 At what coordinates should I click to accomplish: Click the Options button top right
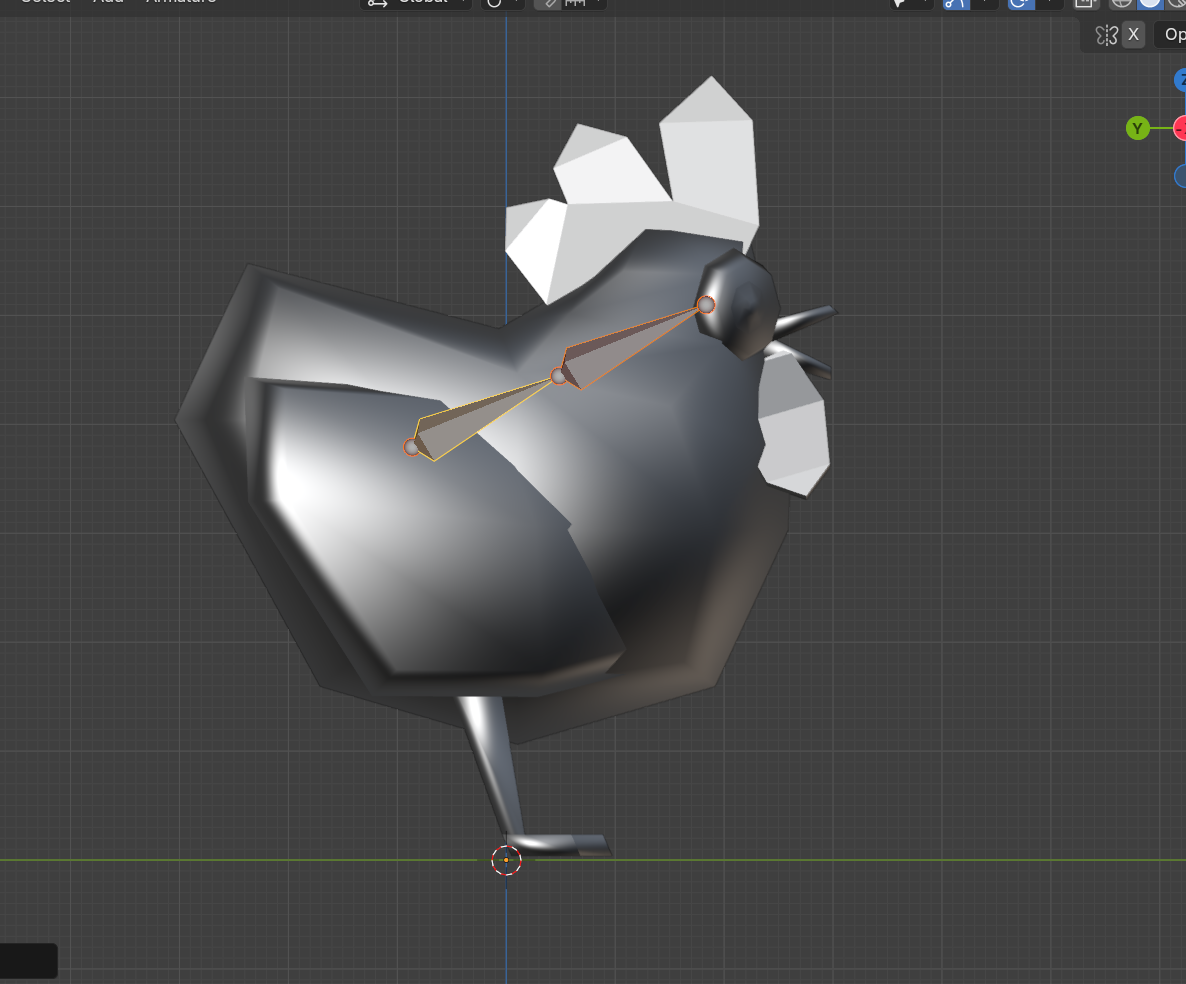tap(1172, 34)
